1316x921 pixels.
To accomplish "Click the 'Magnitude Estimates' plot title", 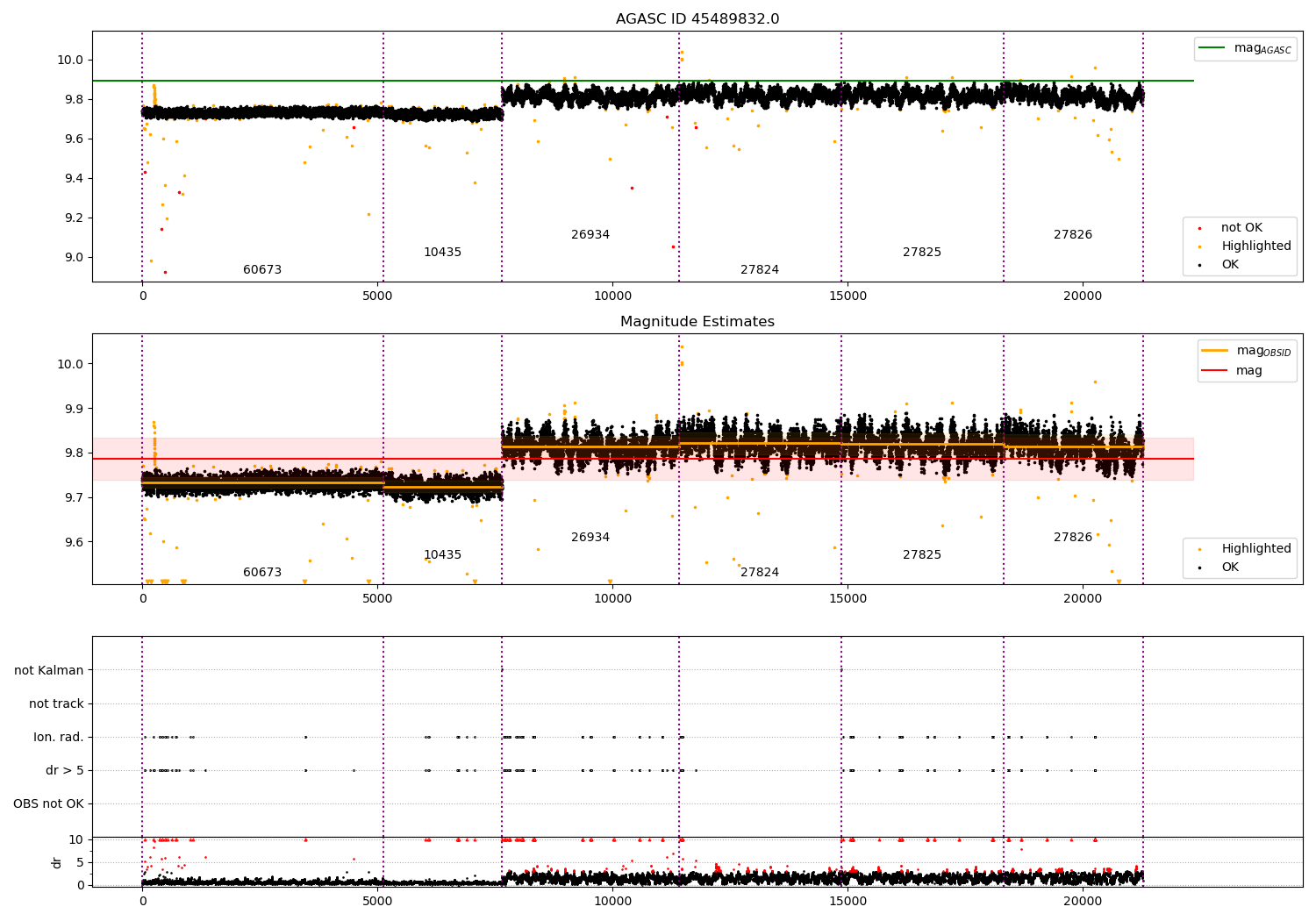I will point(697,322).
